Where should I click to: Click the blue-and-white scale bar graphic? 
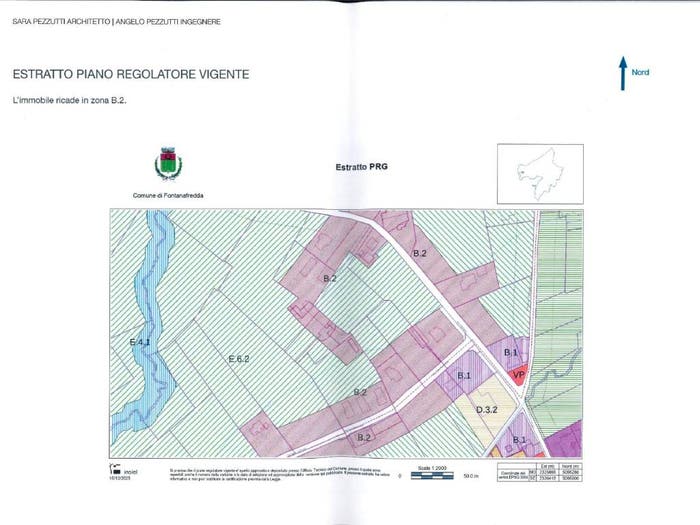[x=432, y=475]
